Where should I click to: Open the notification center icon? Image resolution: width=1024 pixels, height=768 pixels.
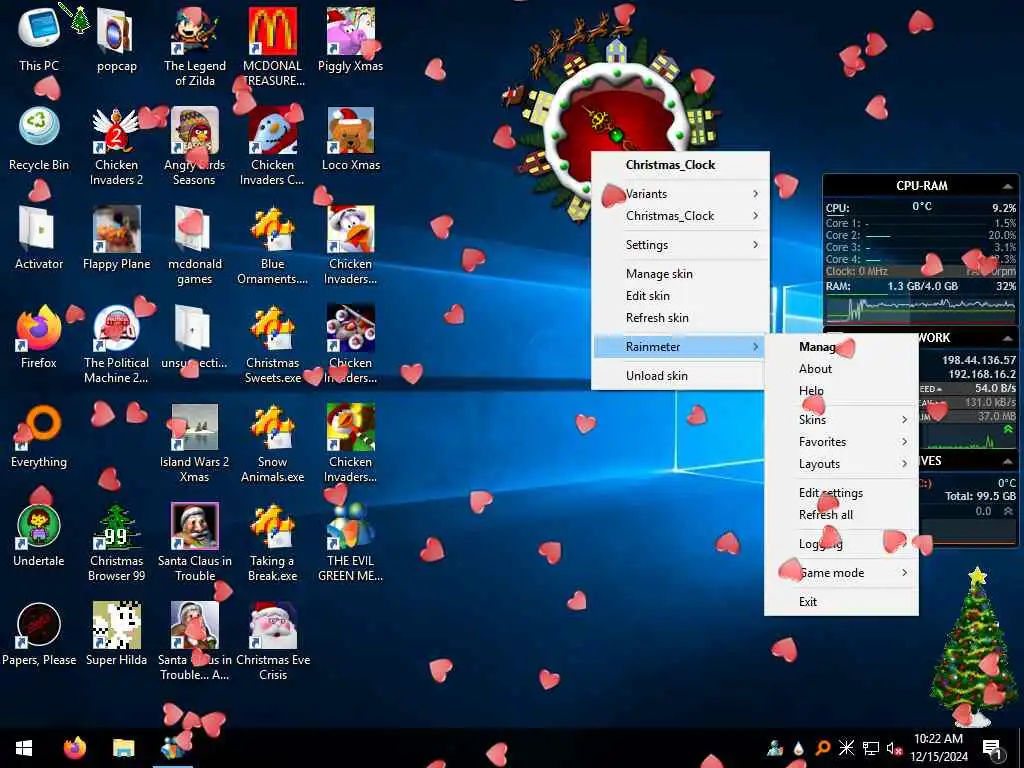pyautogui.click(x=992, y=748)
